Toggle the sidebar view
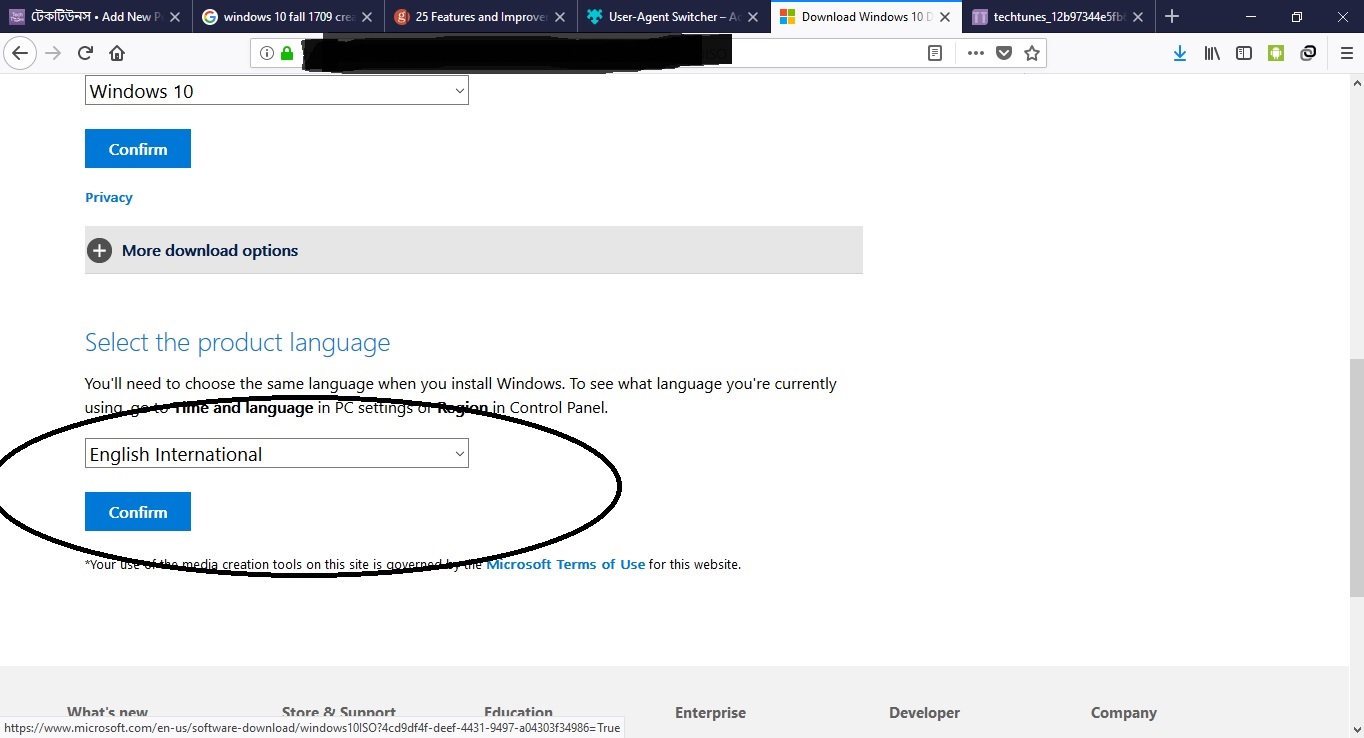1364x738 pixels. [x=1244, y=53]
